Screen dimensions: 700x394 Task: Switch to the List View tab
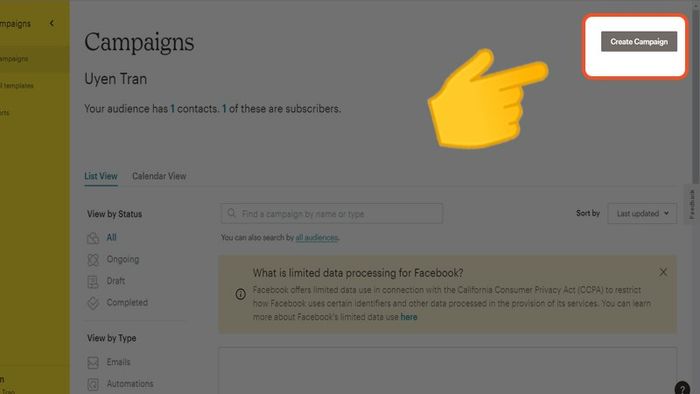click(101, 176)
